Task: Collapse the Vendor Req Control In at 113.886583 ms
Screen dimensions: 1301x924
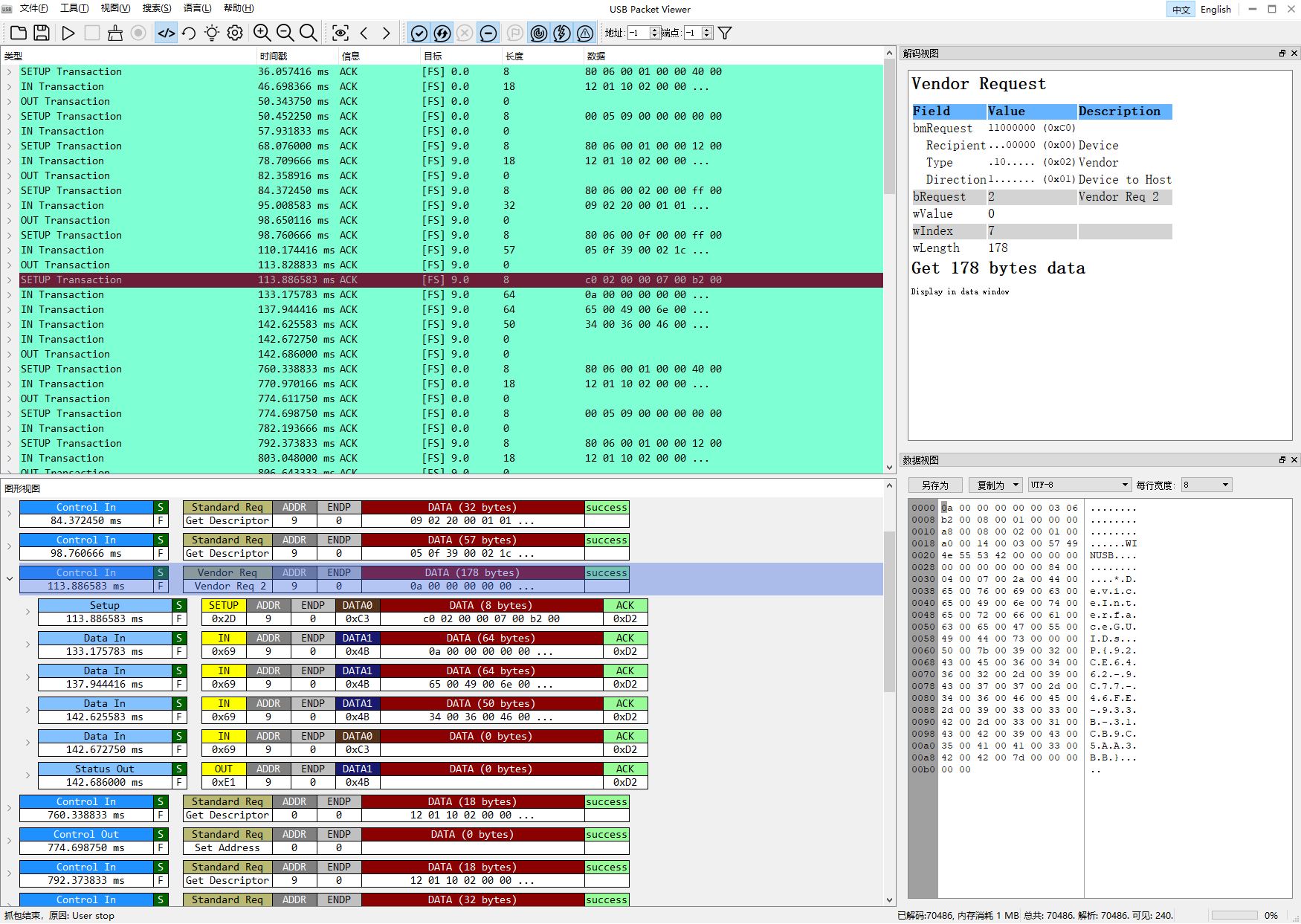Action: 10,579
